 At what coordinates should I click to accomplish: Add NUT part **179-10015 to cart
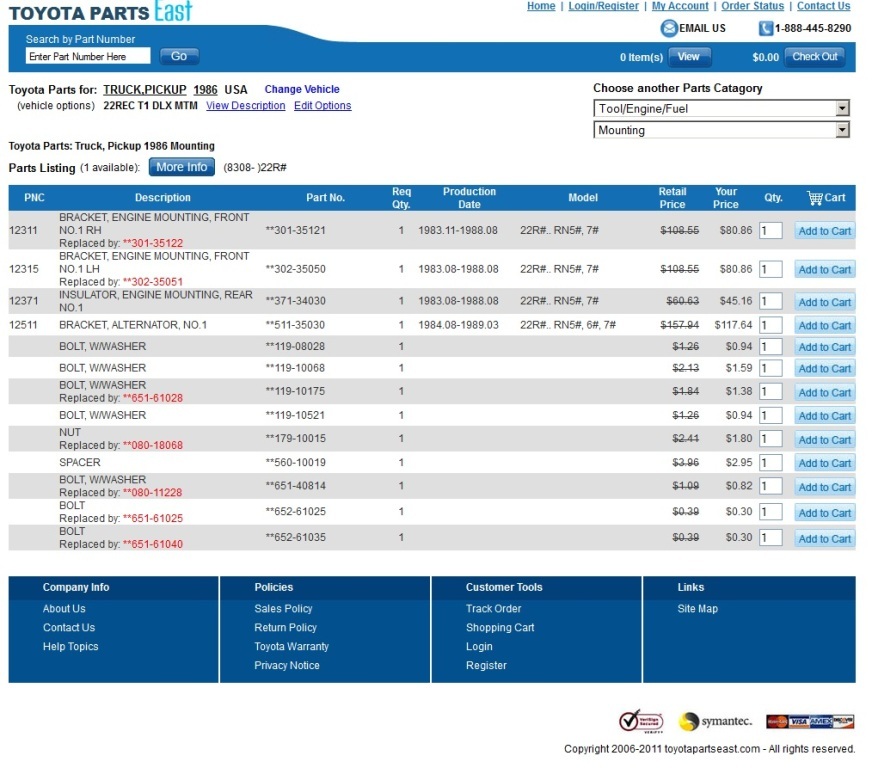click(825, 439)
